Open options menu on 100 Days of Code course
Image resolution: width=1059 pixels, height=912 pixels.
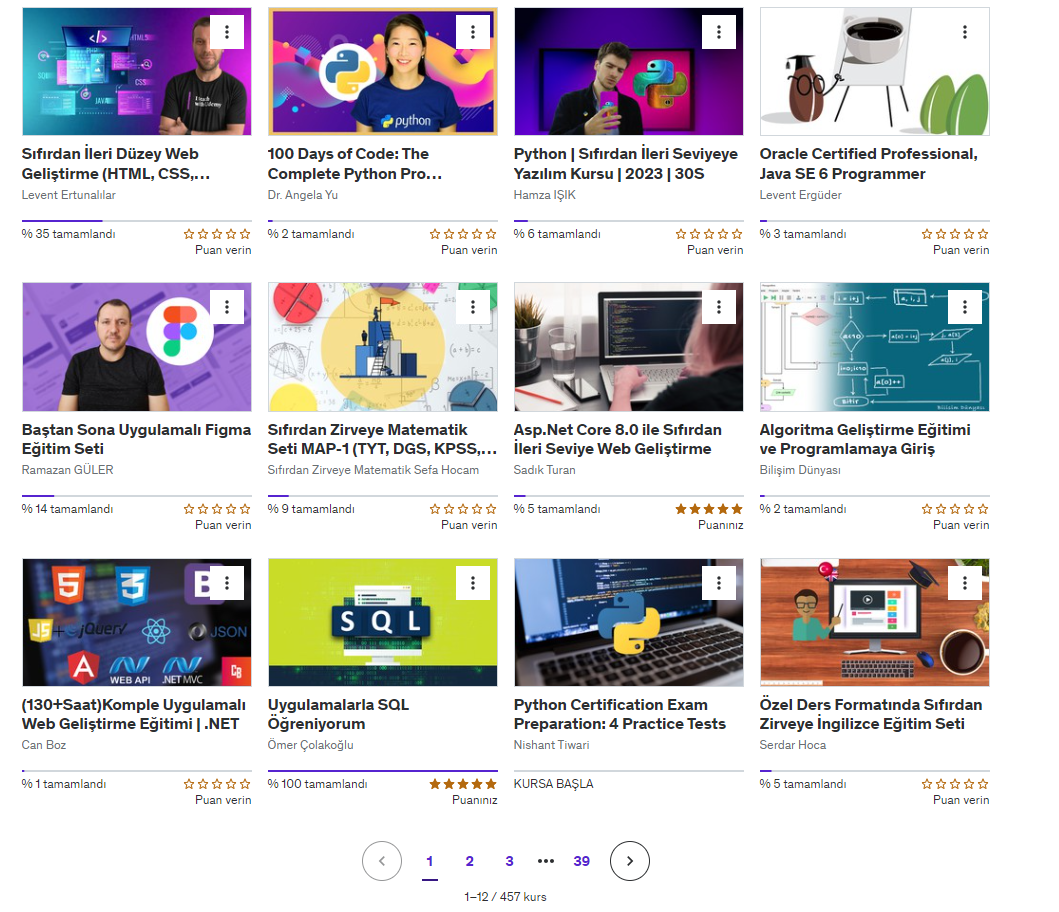(473, 32)
